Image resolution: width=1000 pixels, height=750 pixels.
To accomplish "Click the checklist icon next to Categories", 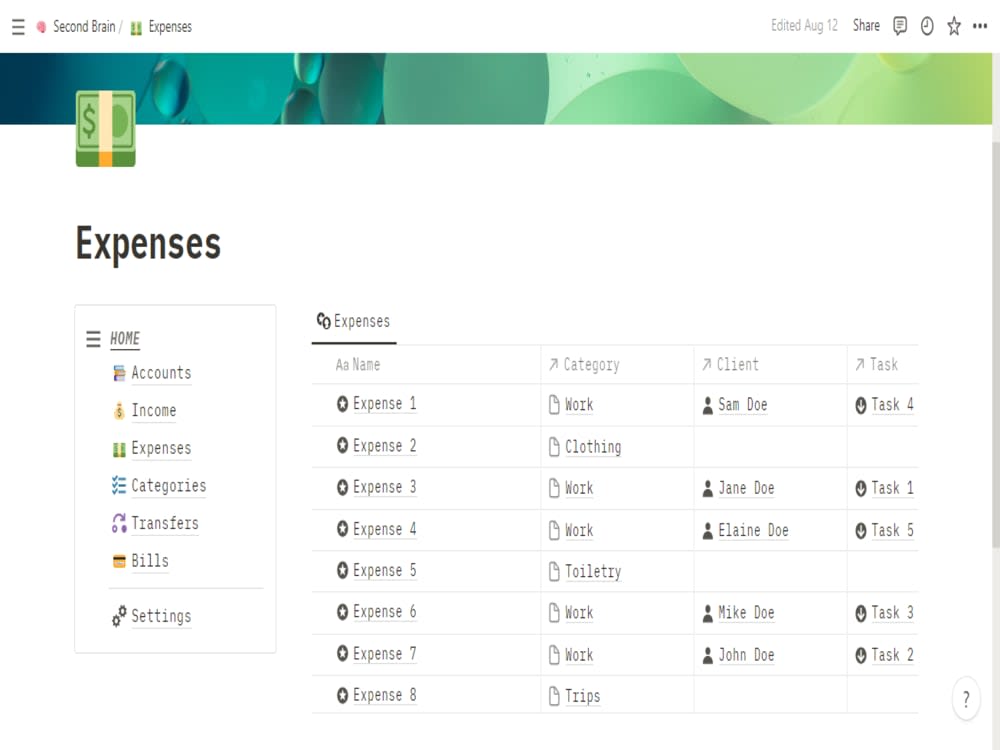I will point(119,485).
